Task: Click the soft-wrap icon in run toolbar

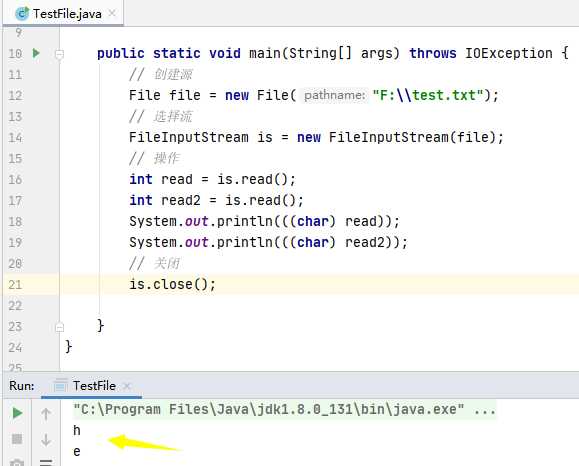Action: (x=46, y=462)
